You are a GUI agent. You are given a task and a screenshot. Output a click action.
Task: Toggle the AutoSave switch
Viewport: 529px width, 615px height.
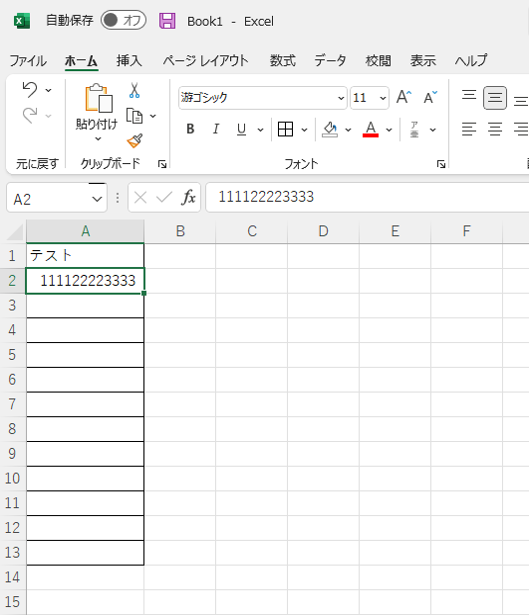(x=124, y=20)
